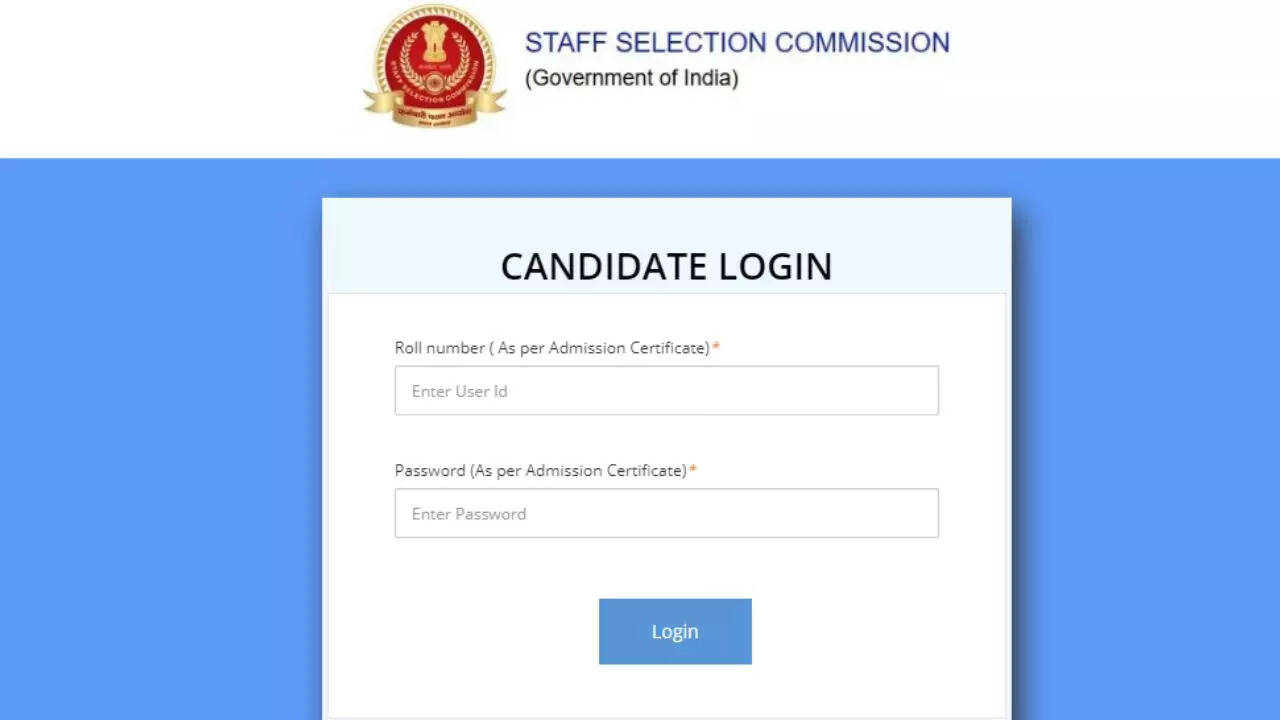Click the light header strip above CANDIDATE LOGIN
The height and width of the screenshot is (720, 1280).
pos(666,220)
